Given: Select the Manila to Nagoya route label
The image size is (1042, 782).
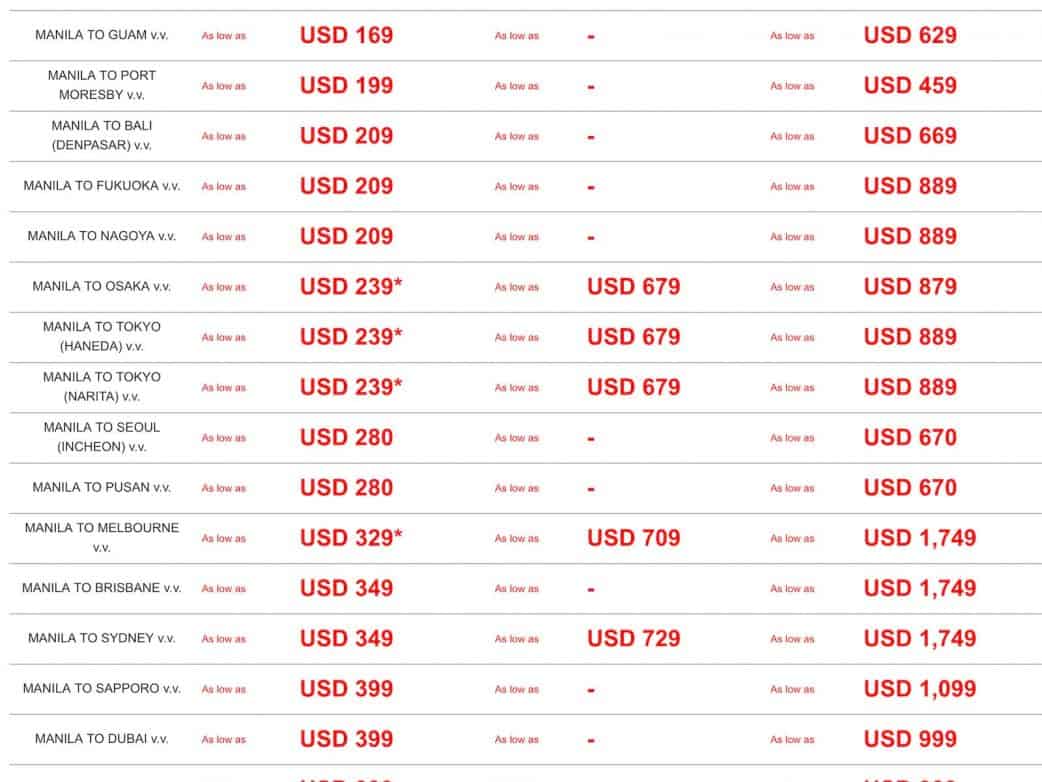Looking at the screenshot, I should tap(101, 236).
